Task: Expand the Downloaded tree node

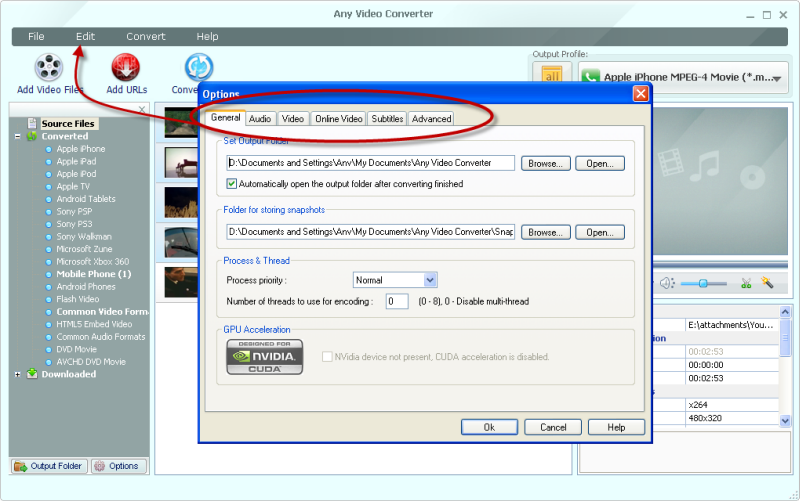Action: coord(18,374)
